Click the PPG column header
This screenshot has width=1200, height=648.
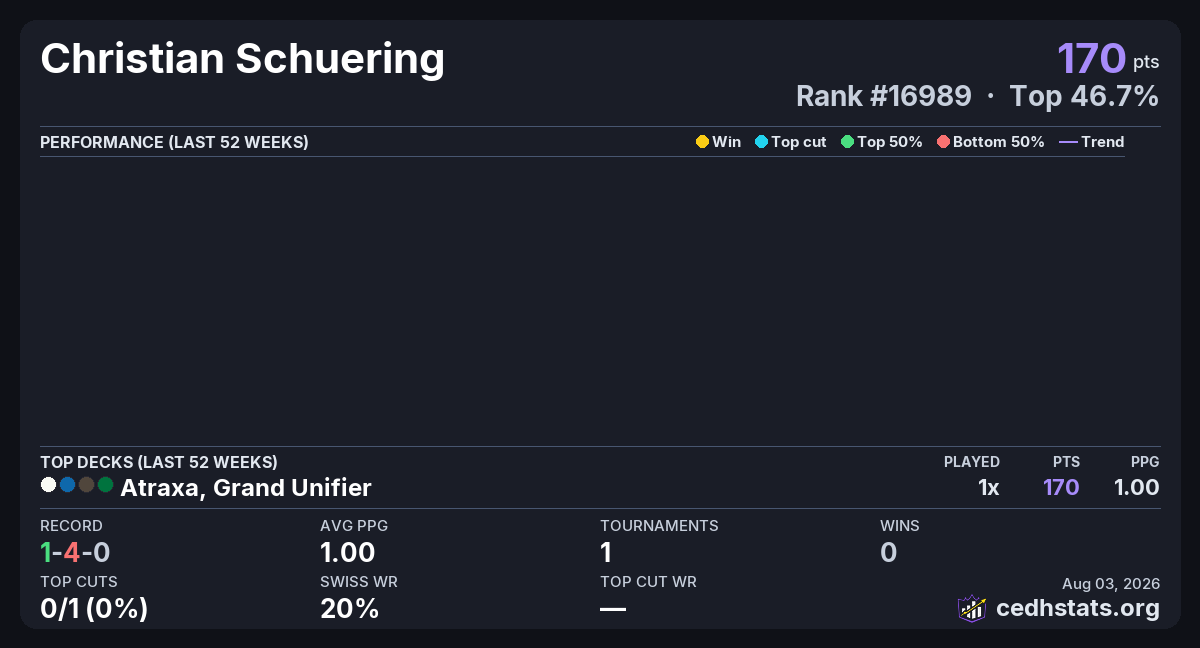[x=1145, y=462]
